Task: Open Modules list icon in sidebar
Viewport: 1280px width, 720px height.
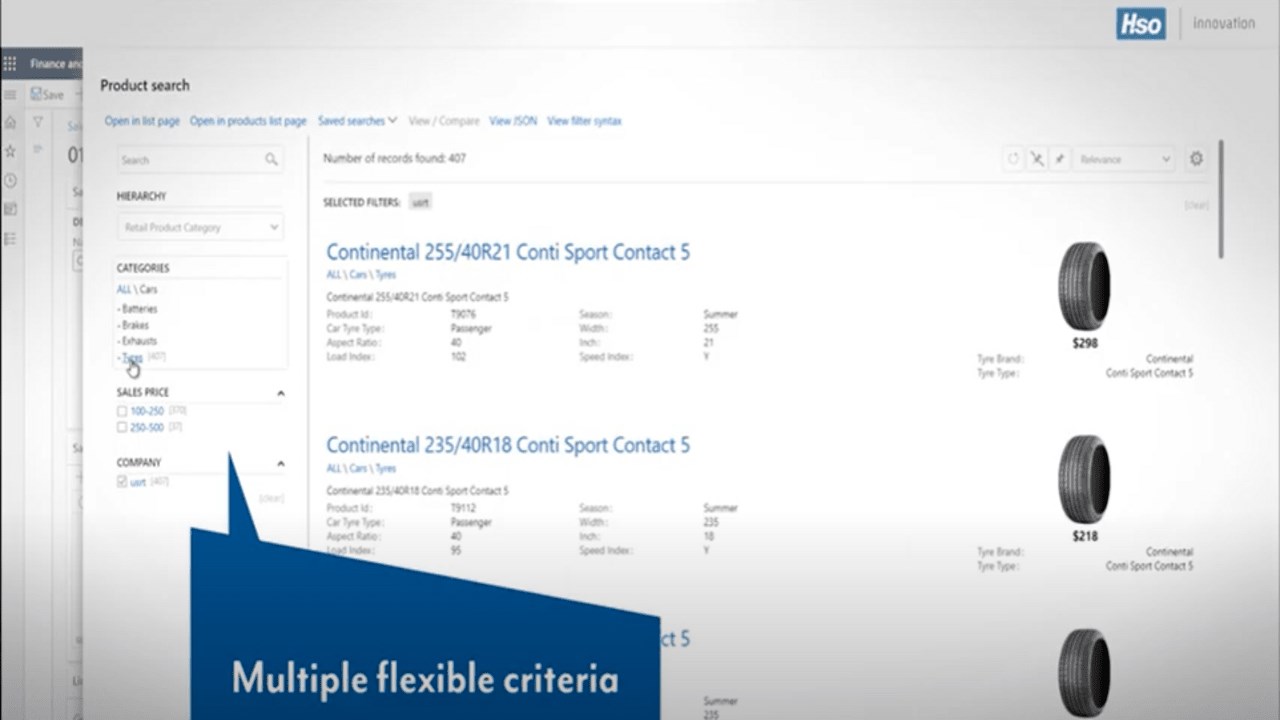Action: pos(10,238)
